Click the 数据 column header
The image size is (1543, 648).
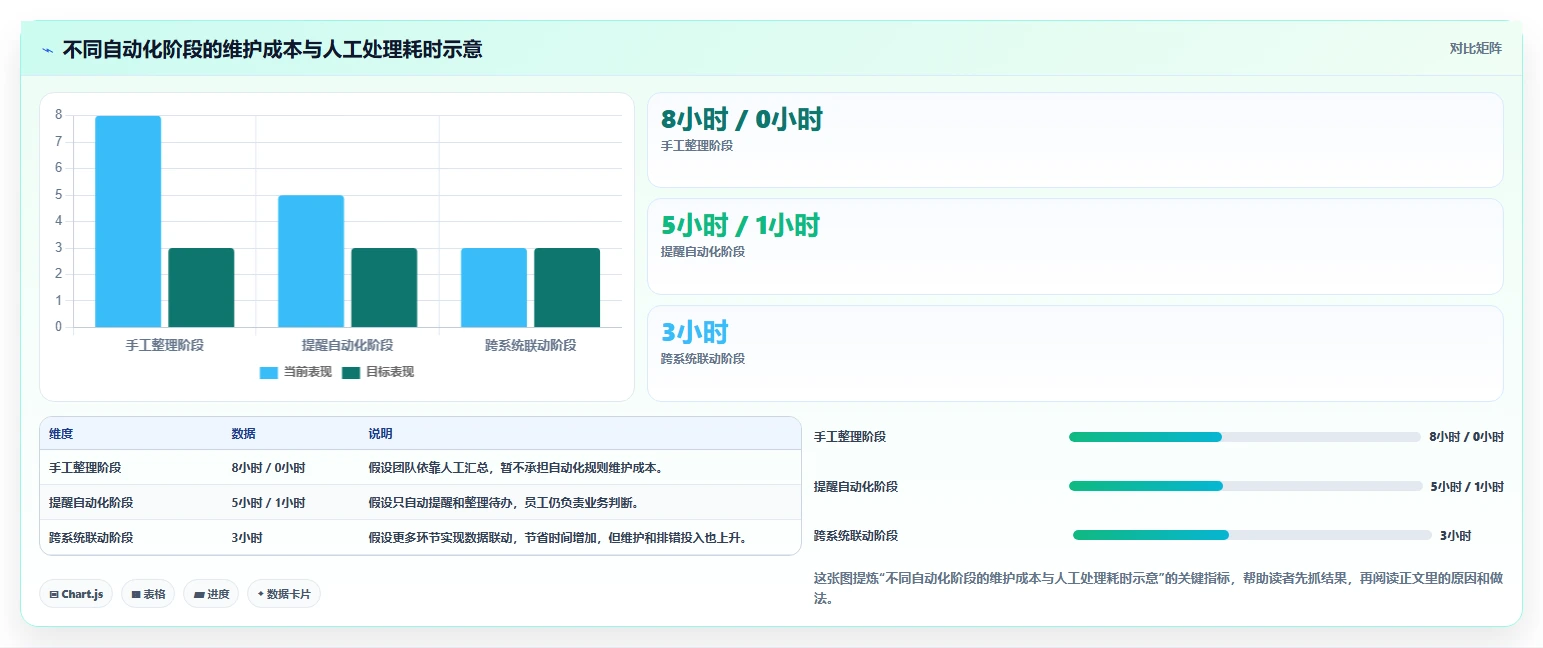pyautogui.click(x=243, y=434)
